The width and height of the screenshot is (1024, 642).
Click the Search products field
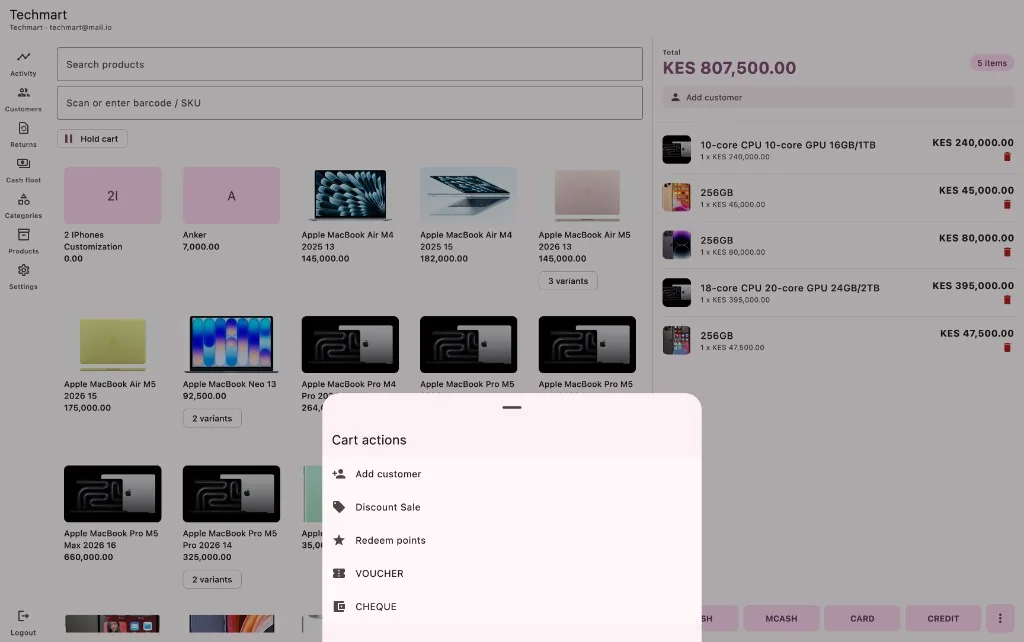349,64
